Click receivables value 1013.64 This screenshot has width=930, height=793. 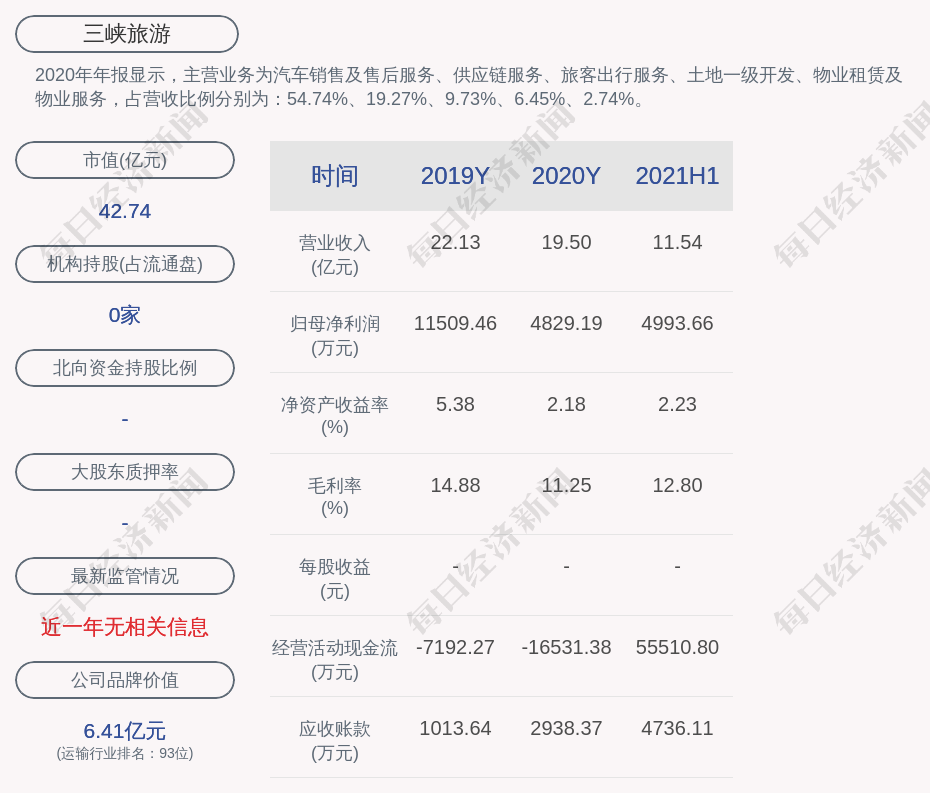click(x=455, y=728)
